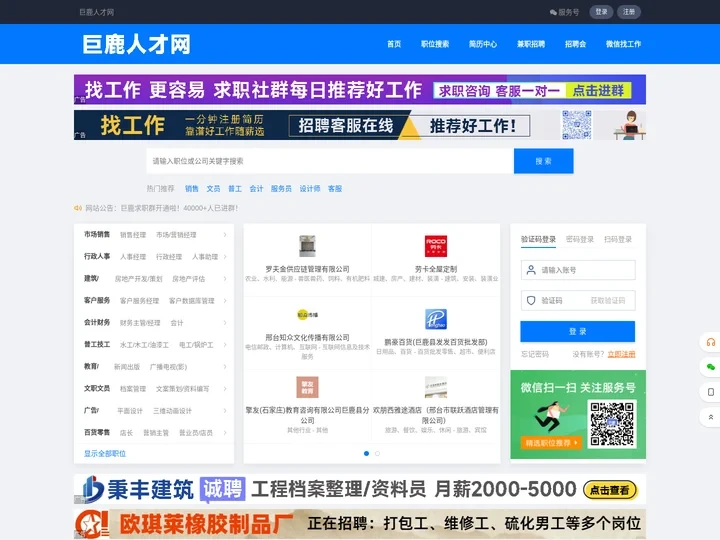Expand the 行政人事 category arrow

click(x=225, y=257)
